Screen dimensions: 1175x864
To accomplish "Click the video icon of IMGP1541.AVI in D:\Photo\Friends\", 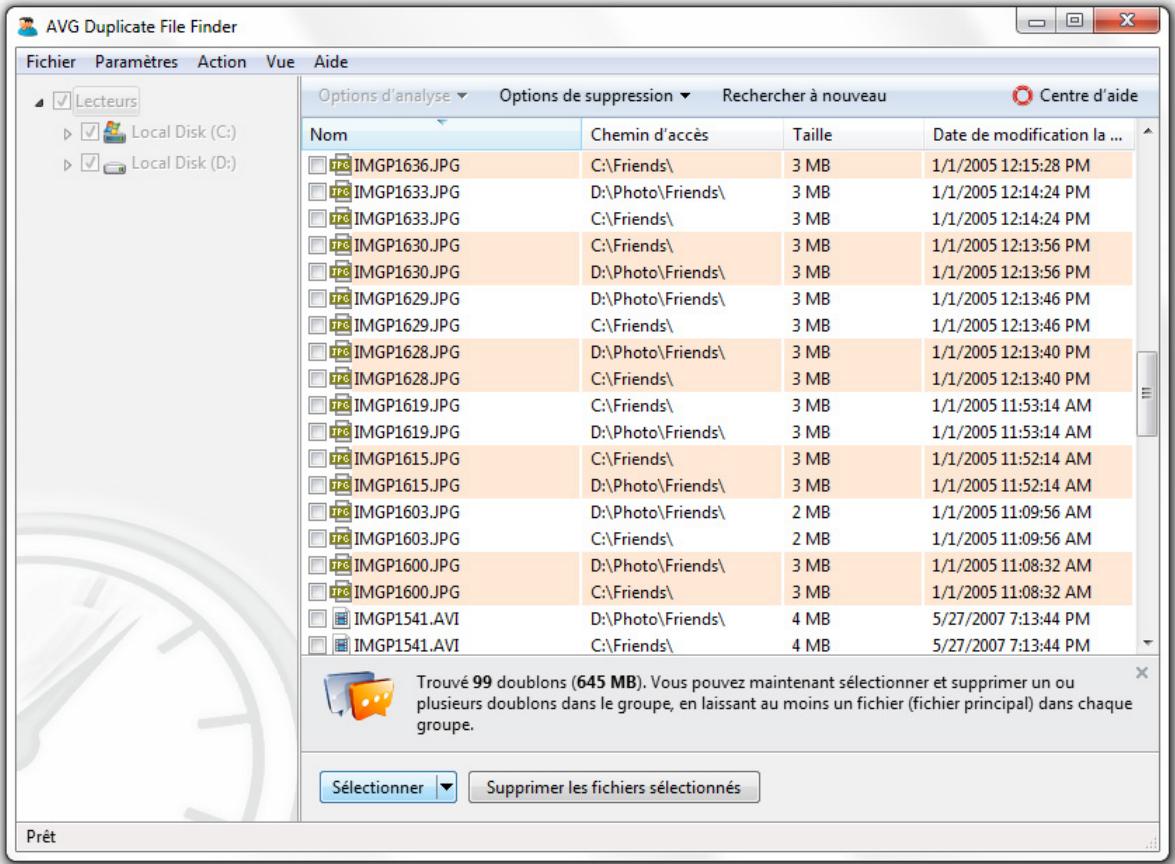I will coord(341,619).
